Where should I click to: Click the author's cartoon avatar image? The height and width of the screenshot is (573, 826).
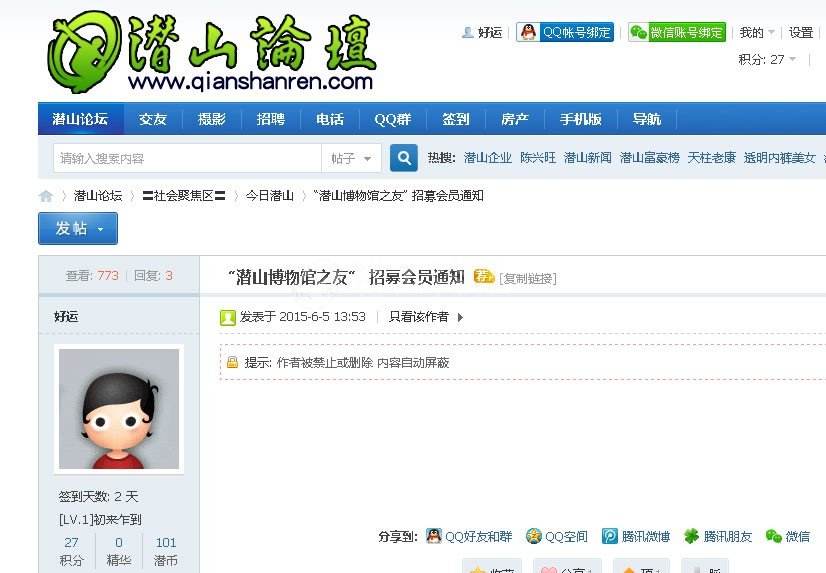point(119,409)
